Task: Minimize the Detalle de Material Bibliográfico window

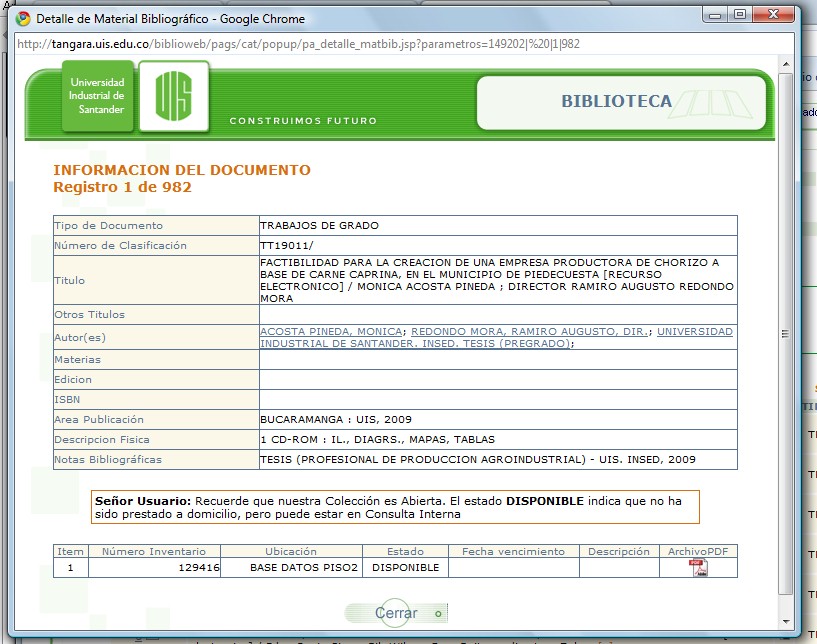Action: point(714,14)
